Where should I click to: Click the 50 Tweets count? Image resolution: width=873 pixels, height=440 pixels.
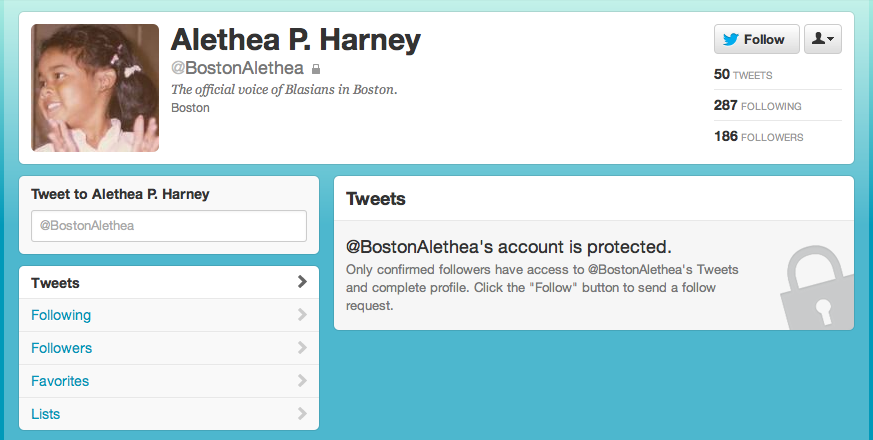point(743,75)
